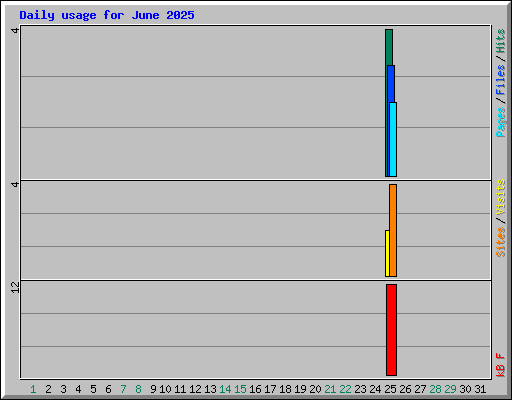This screenshot has width=512, height=400.
Task: Select the orange Sites bar on day 25
Action: 393,230
